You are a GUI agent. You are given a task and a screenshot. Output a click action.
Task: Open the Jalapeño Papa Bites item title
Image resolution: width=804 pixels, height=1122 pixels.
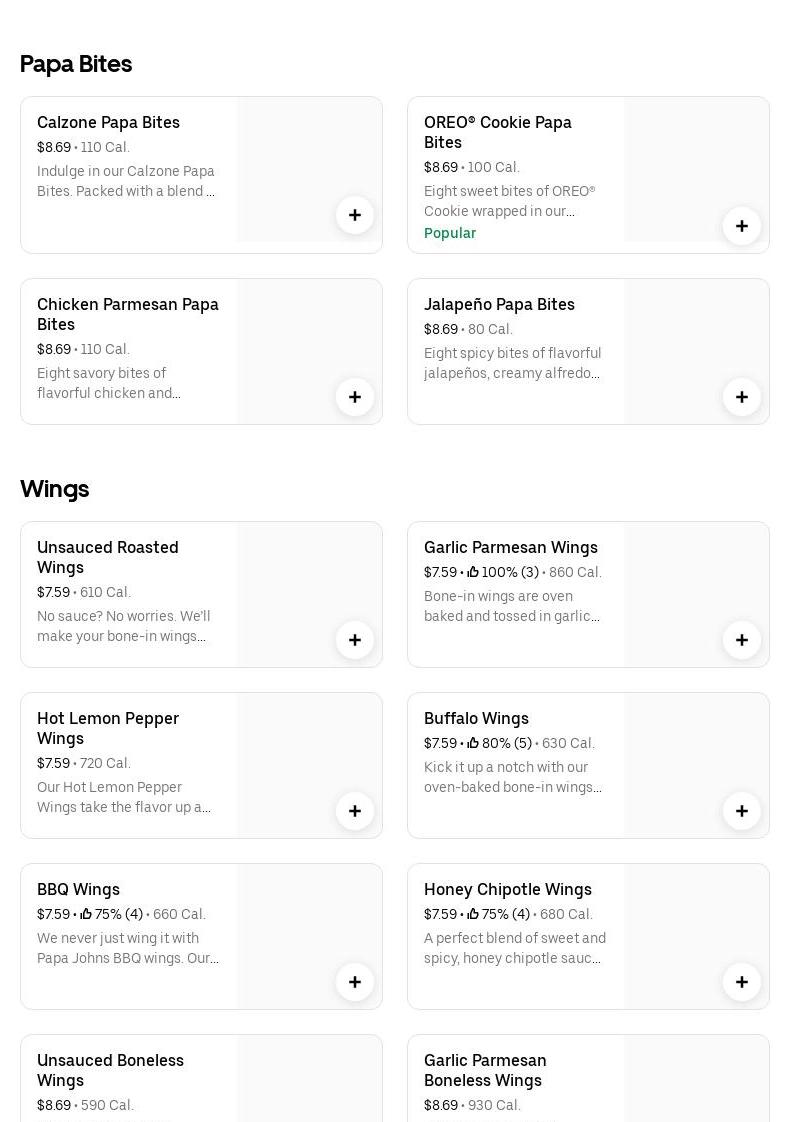pos(499,304)
